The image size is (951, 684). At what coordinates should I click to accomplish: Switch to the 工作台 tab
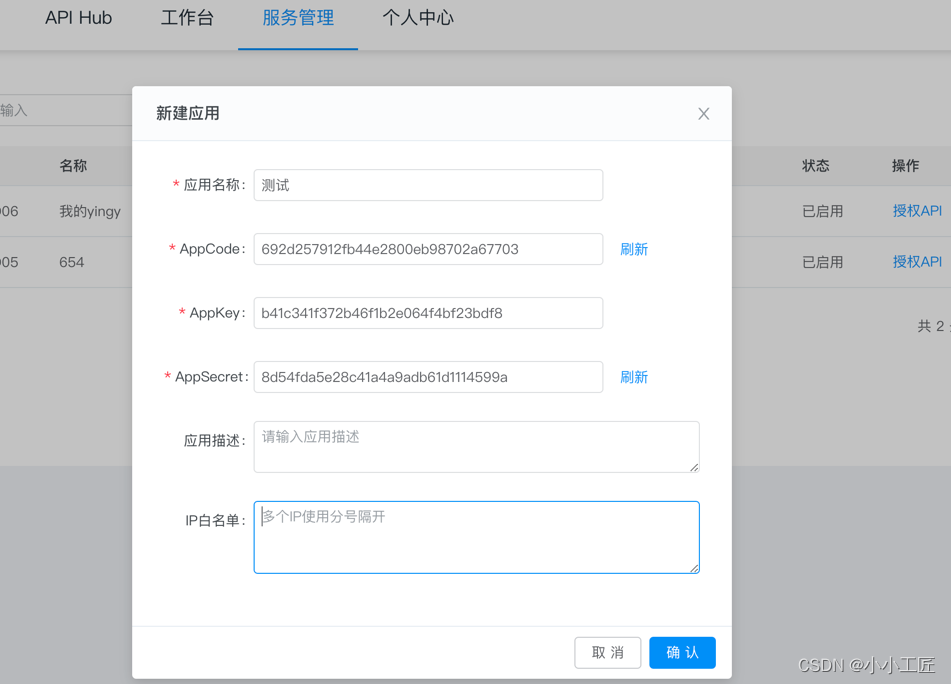(187, 17)
